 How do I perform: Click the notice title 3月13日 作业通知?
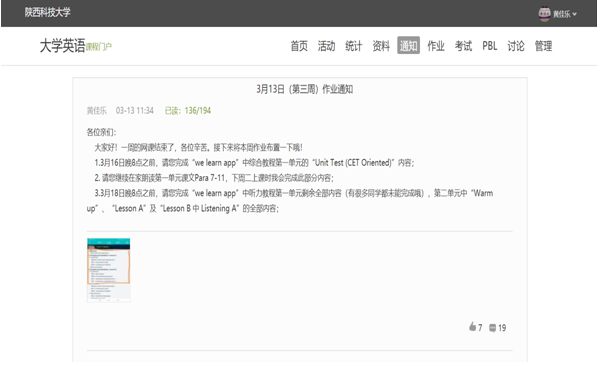click(305, 89)
